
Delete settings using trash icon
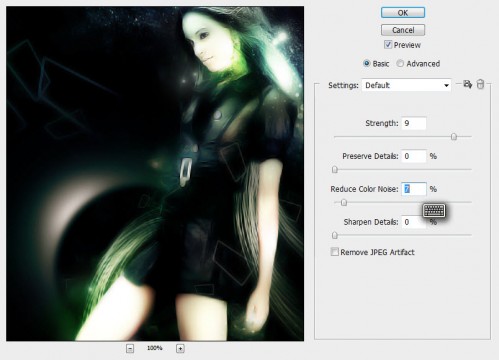click(x=480, y=84)
